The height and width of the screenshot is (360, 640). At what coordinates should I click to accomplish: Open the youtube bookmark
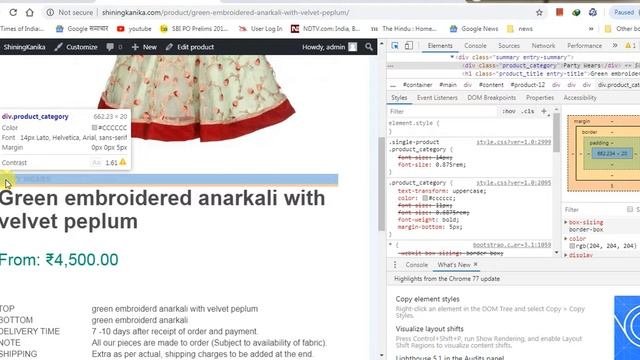(x=134, y=29)
